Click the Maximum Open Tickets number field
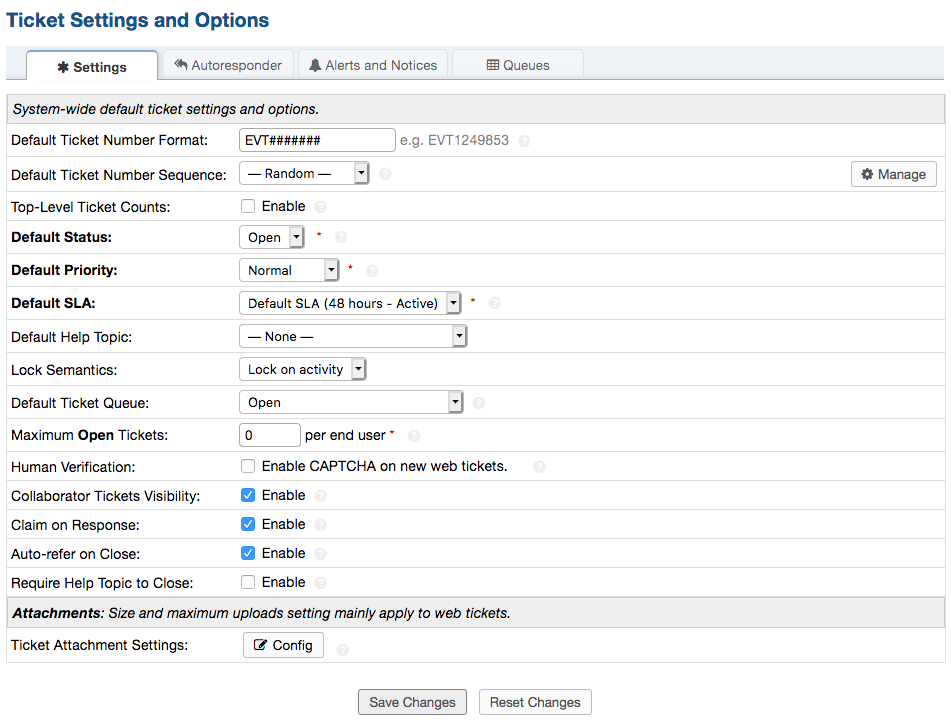Screen dimensions: 951x727 (270, 435)
